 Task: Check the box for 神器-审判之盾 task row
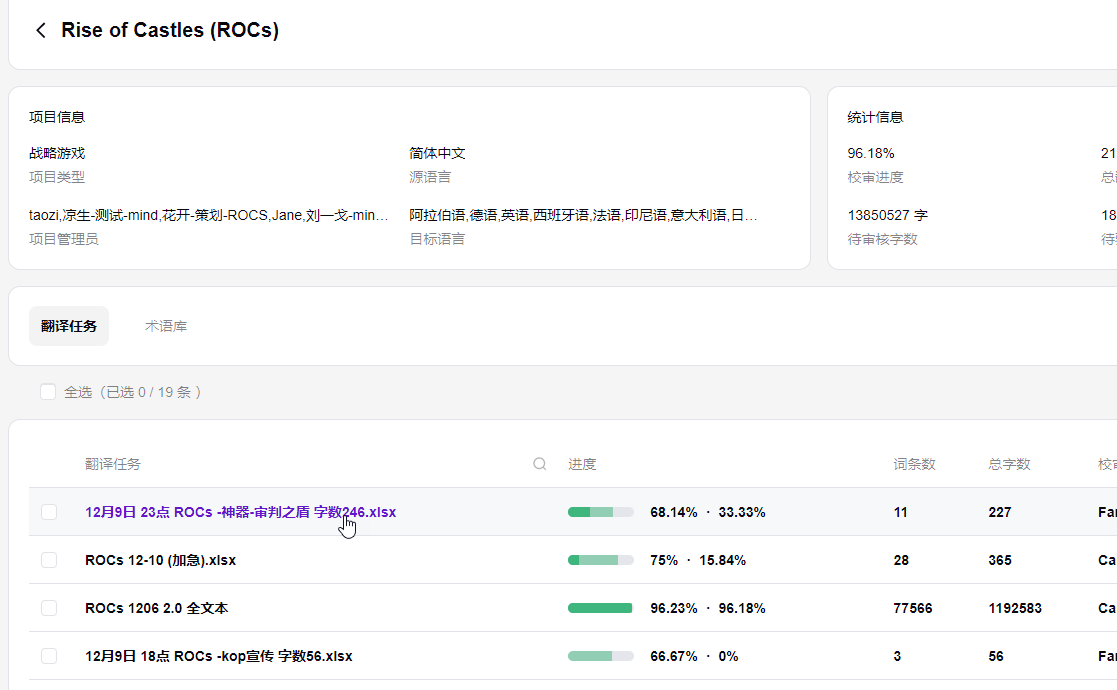(x=49, y=512)
